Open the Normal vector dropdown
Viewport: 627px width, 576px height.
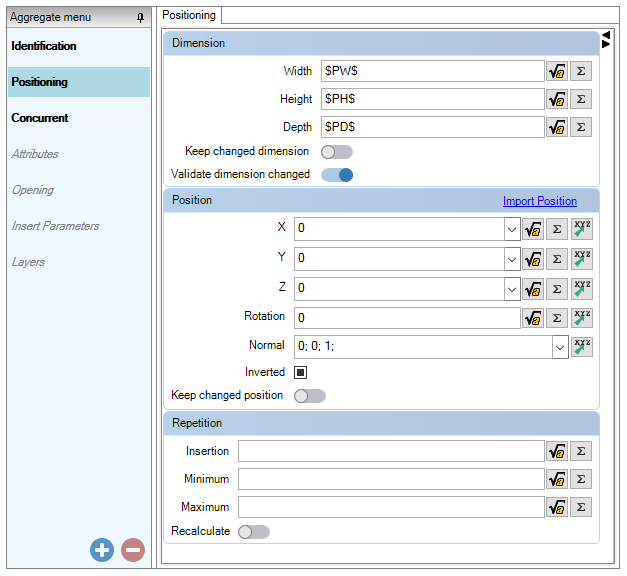[x=560, y=347]
